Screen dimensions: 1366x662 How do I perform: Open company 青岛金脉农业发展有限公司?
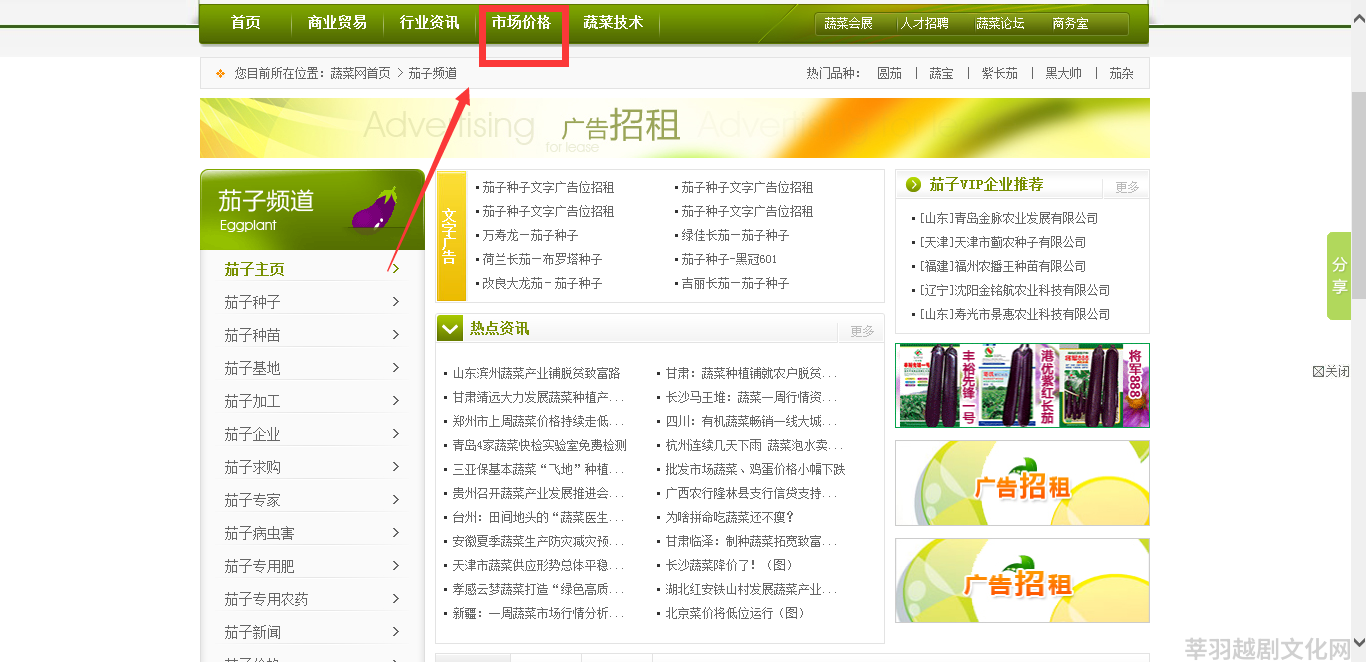coord(1008,218)
